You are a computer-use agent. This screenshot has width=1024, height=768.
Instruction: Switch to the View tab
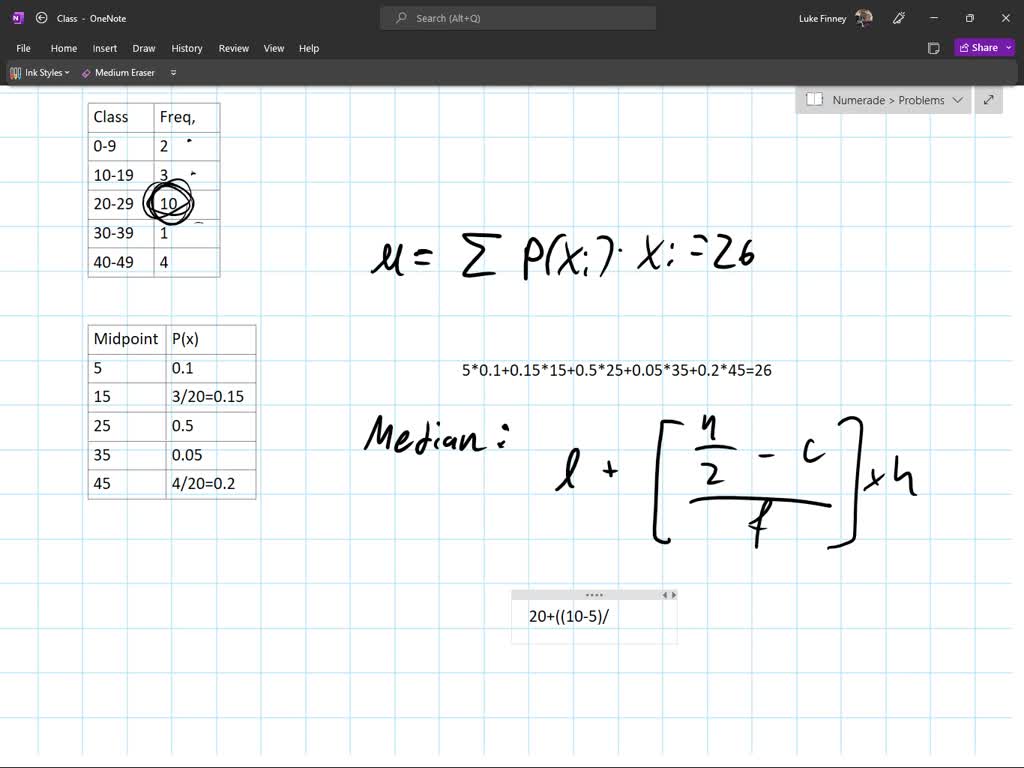point(273,48)
